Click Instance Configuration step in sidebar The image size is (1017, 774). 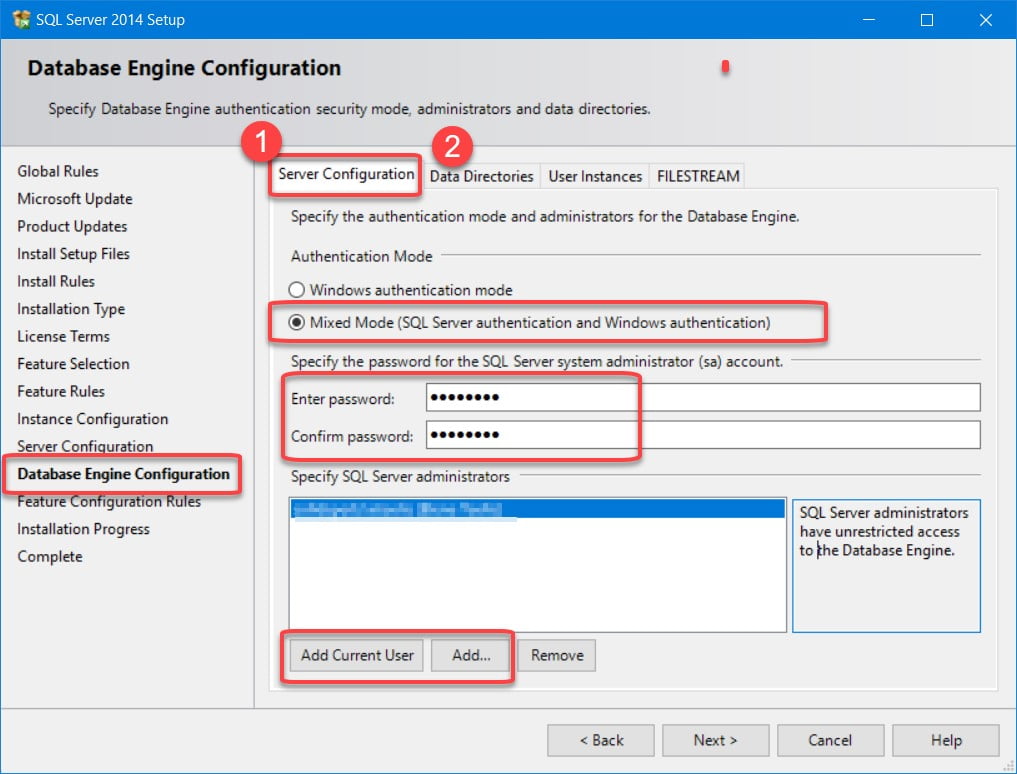tap(93, 419)
